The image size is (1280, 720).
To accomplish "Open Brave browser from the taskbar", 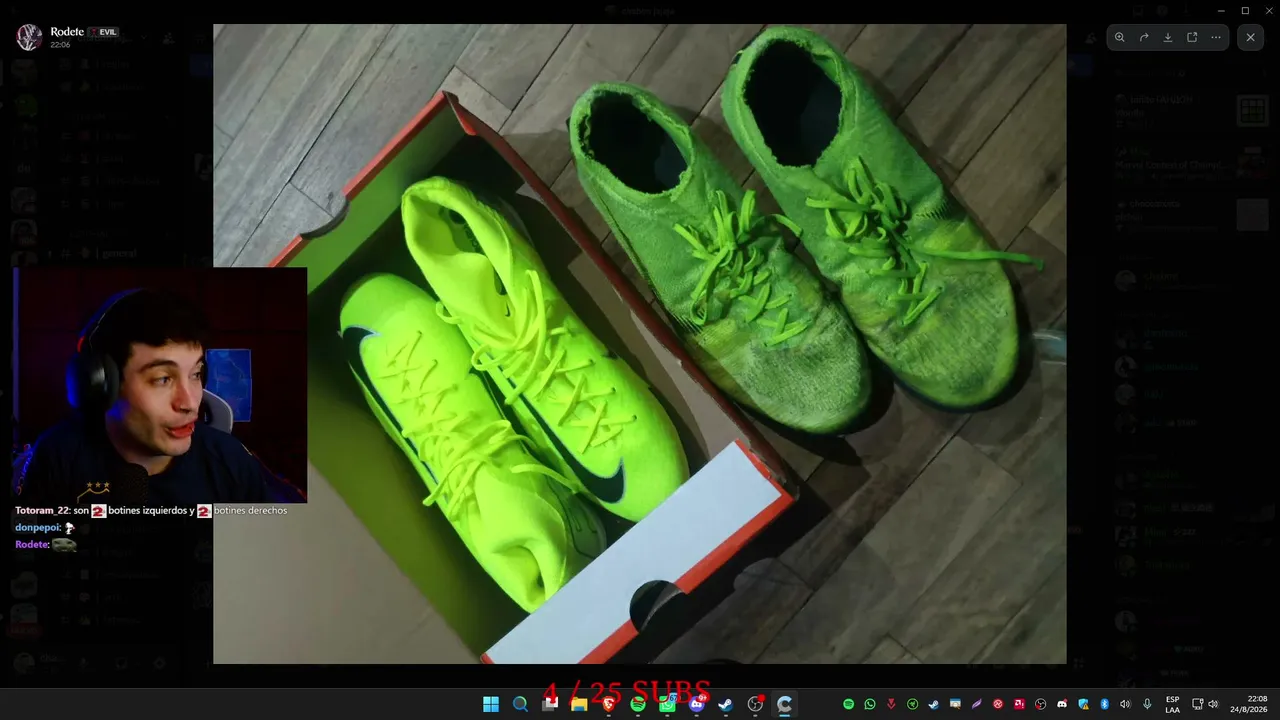I will 608,704.
